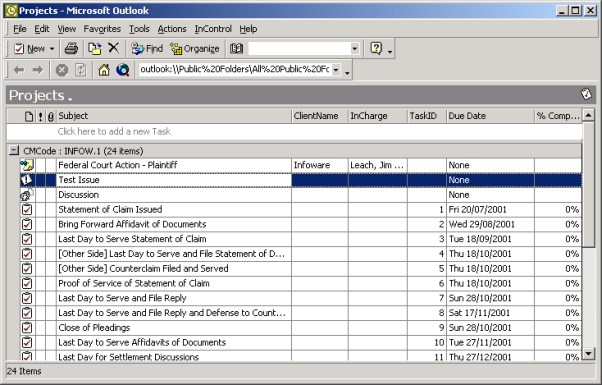
Task: Click the Organize button
Action: tap(195, 49)
